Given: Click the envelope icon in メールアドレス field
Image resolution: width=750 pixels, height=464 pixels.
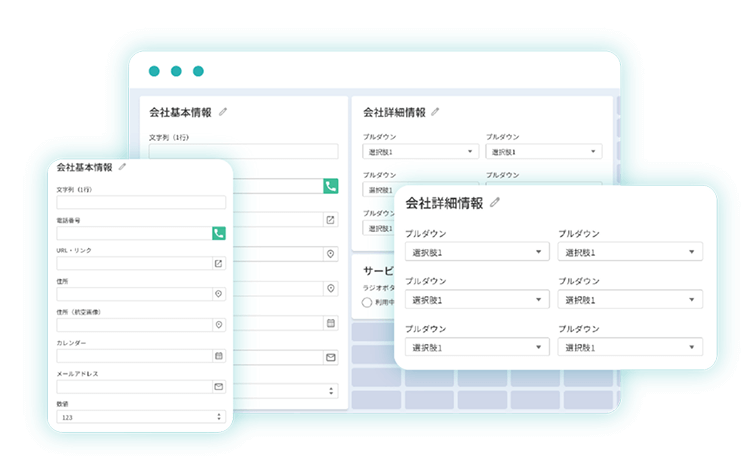Looking at the screenshot, I should [219, 386].
